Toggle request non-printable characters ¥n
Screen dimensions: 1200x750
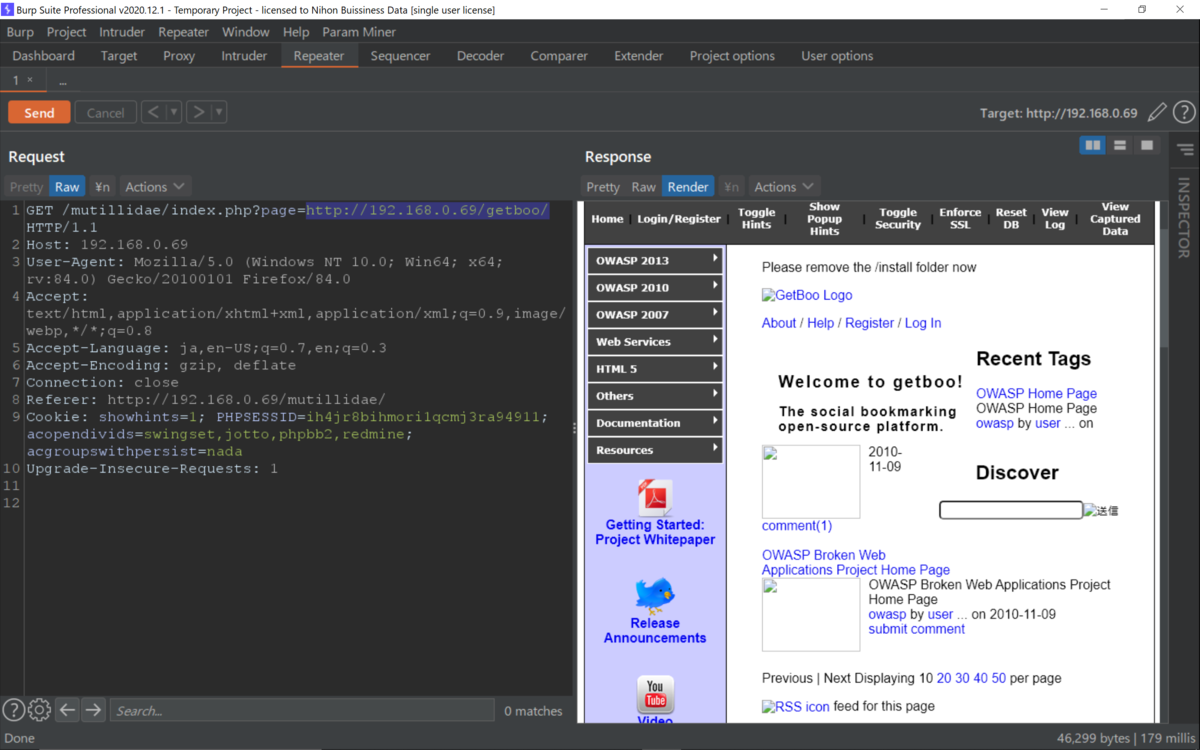tap(102, 186)
